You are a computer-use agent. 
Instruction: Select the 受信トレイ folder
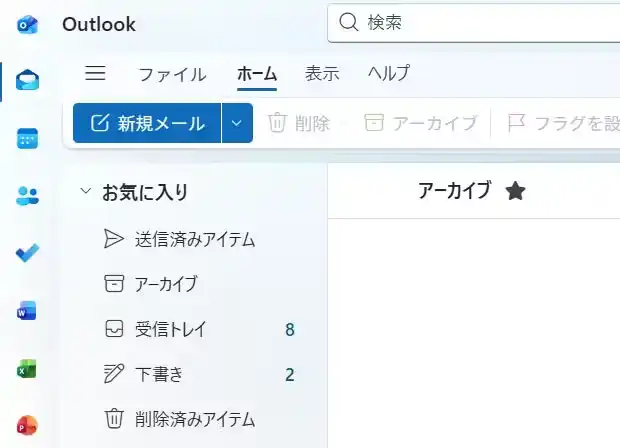pos(170,329)
